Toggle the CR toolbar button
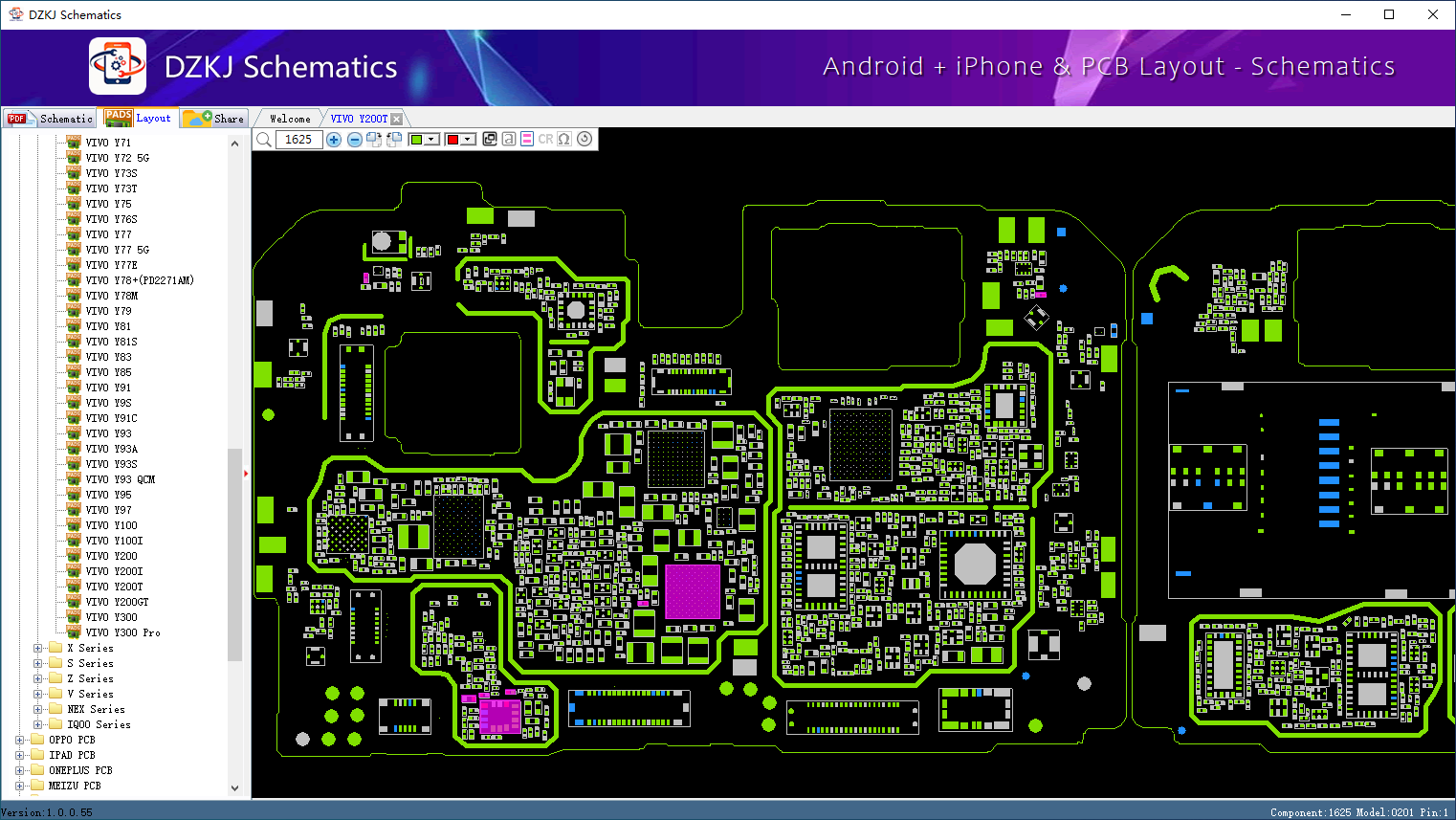The width and height of the screenshot is (1456, 820). tap(545, 139)
